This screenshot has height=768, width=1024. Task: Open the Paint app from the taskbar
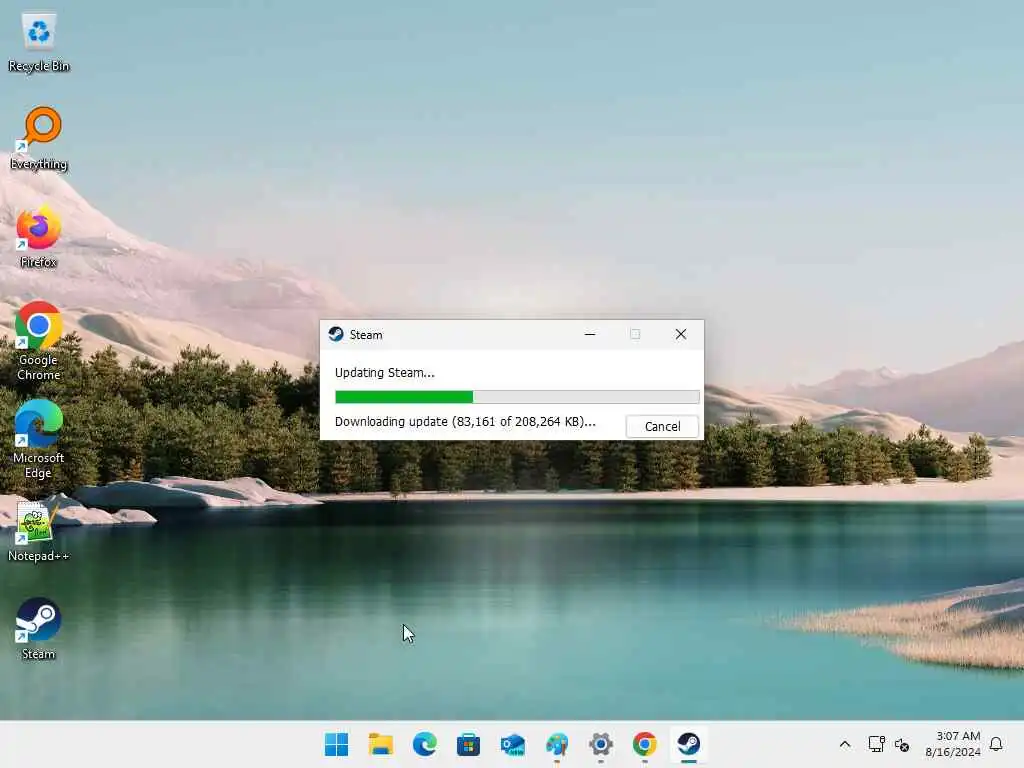pyautogui.click(x=556, y=744)
